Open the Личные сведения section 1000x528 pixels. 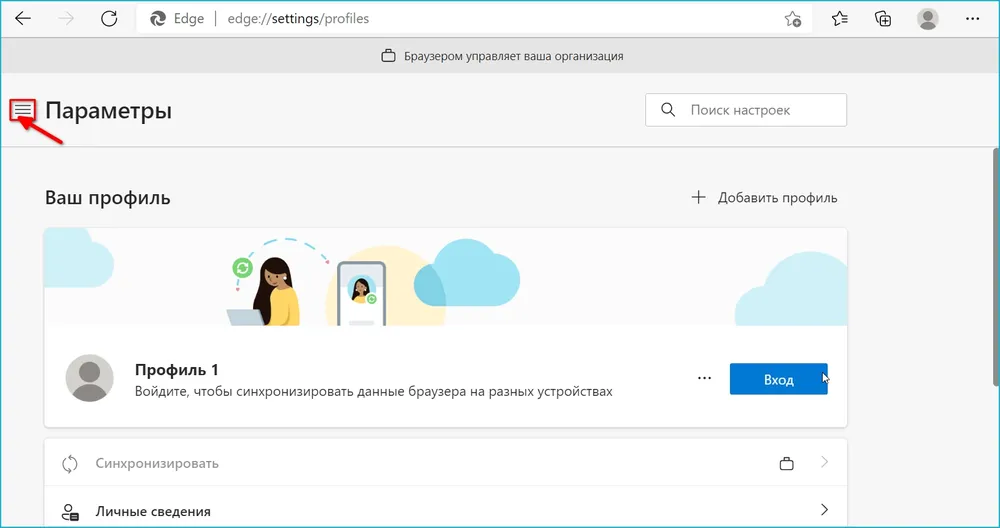tap(153, 511)
